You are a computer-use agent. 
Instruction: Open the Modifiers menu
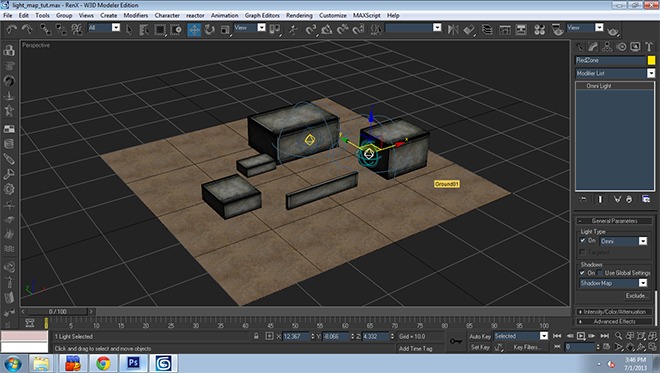coord(136,15)
